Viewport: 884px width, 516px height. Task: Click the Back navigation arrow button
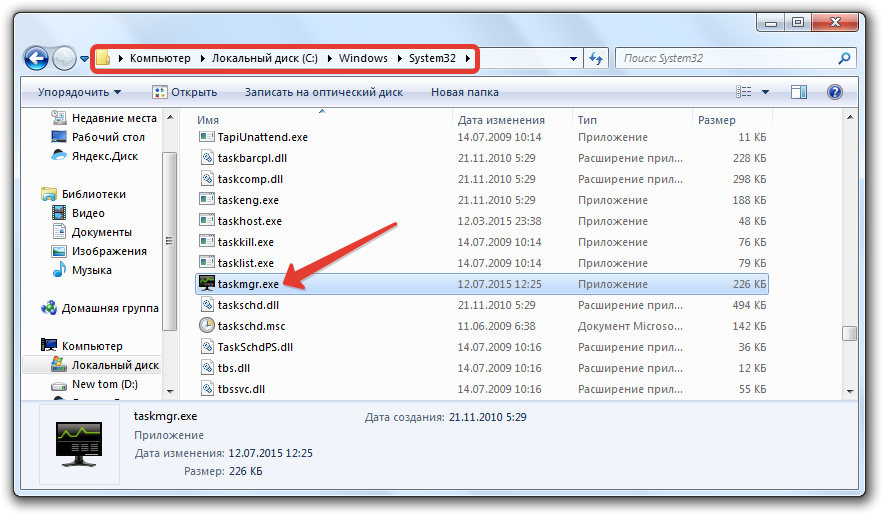pyautogui.click(x=37, y=58)
